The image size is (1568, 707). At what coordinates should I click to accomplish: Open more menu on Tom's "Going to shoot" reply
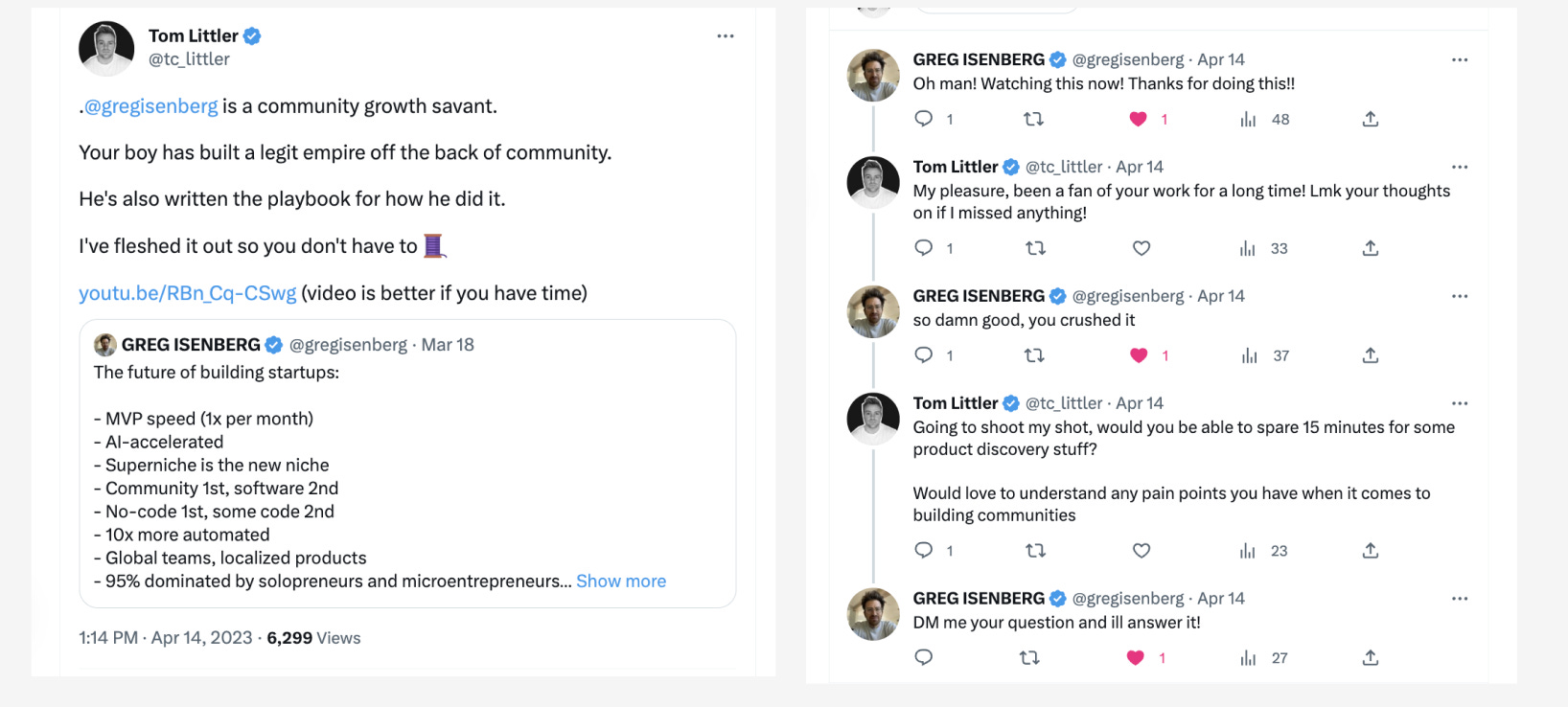[1460, 403]
